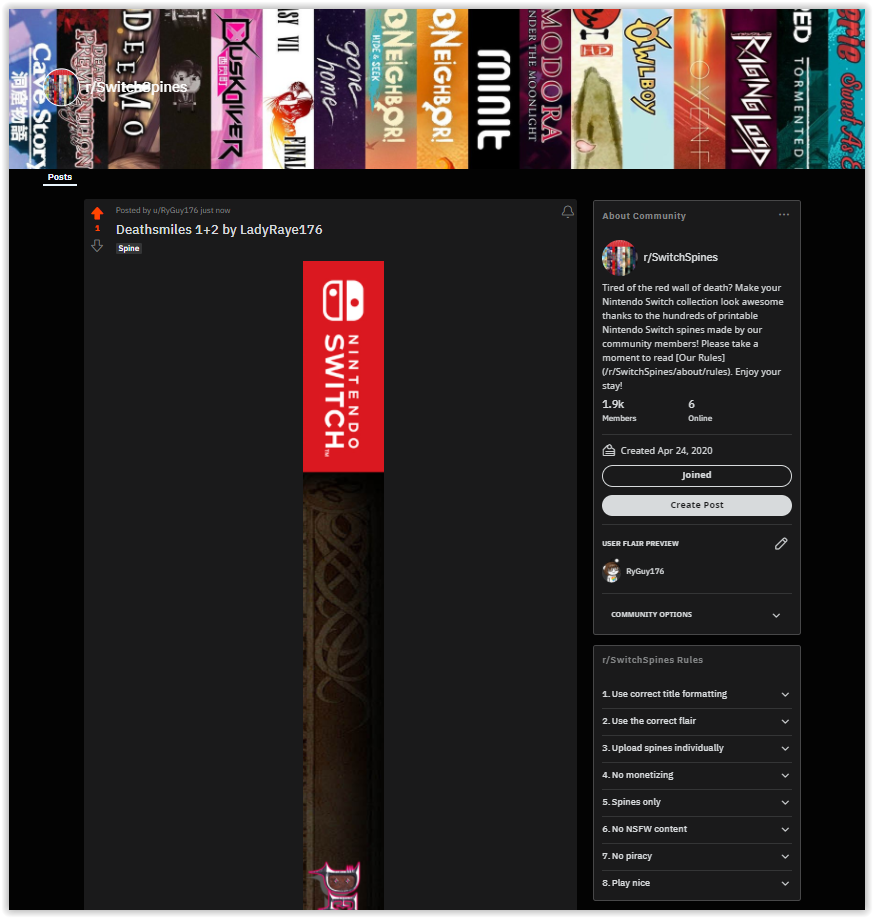
Task: Click the RyGuy176 flair preview avatar
Action: click(611, 571)
